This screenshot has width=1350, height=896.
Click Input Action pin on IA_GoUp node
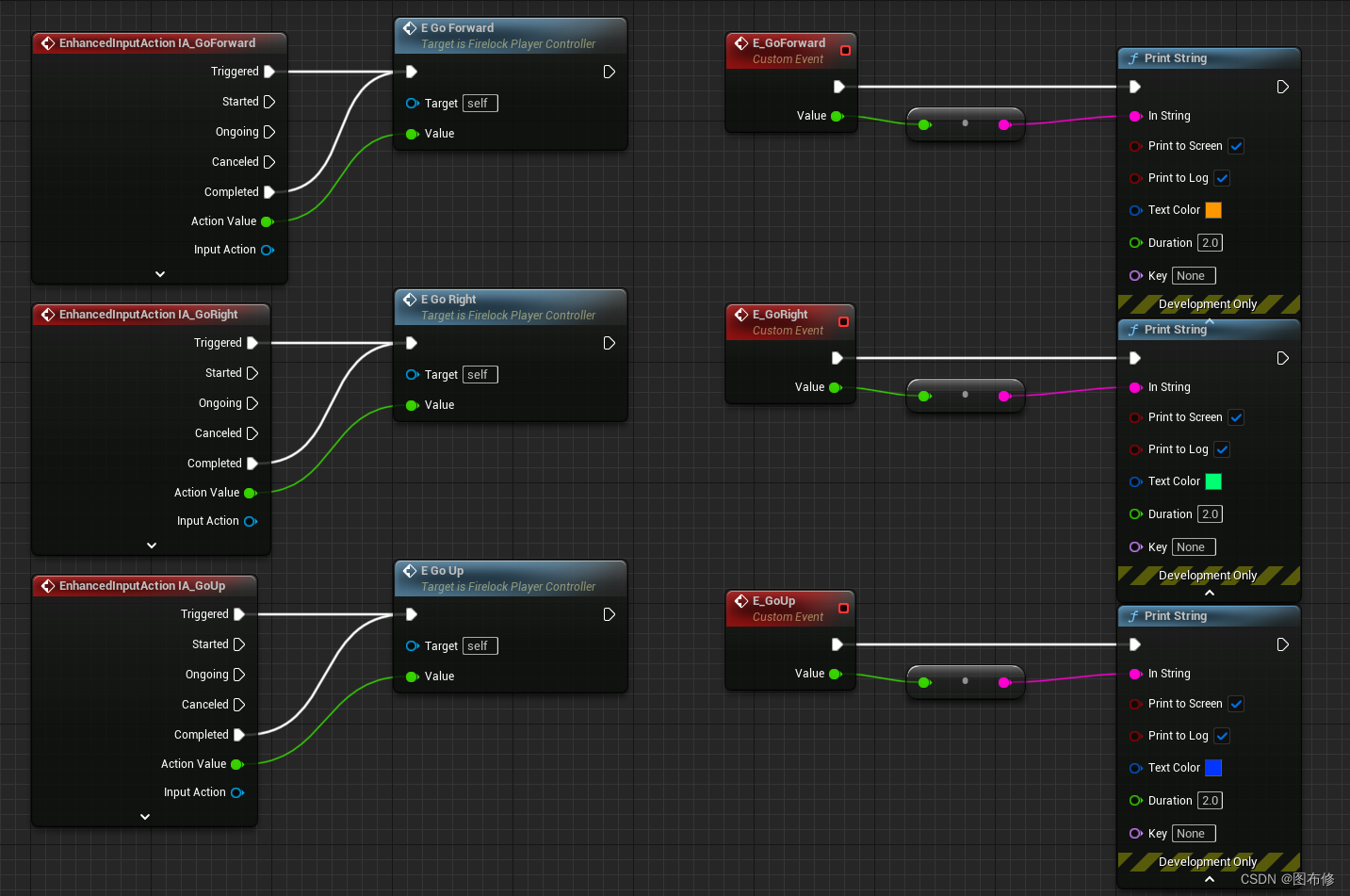237,792
